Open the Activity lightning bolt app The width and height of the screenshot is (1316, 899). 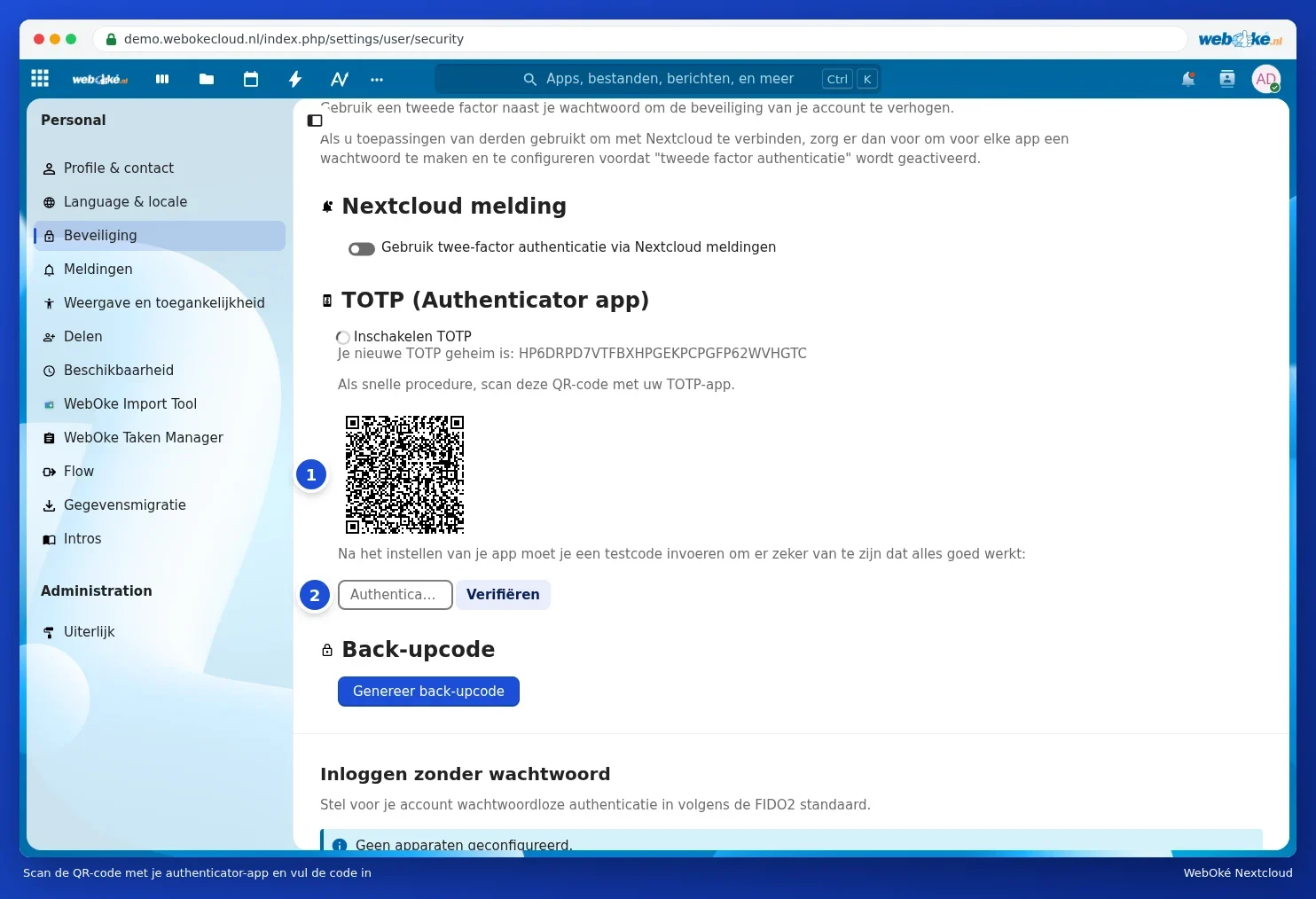(x=295, y=79)
